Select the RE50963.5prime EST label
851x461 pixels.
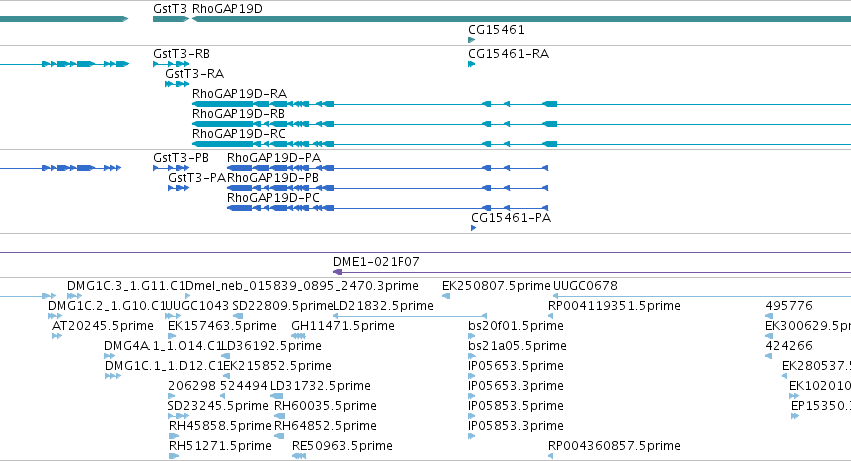(342, 446)
